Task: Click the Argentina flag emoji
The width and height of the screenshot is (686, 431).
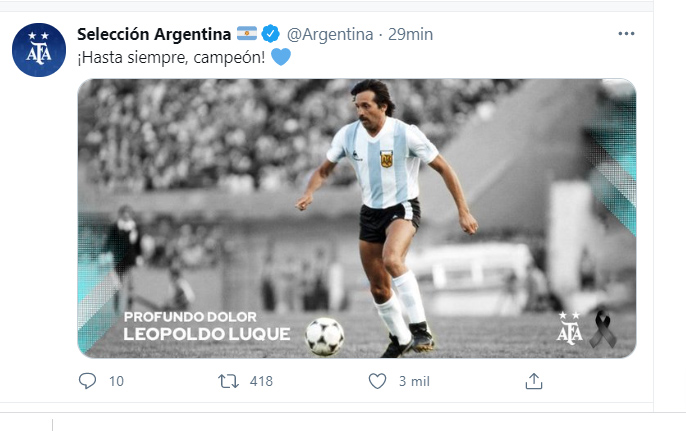Action: tap(247, 34)
